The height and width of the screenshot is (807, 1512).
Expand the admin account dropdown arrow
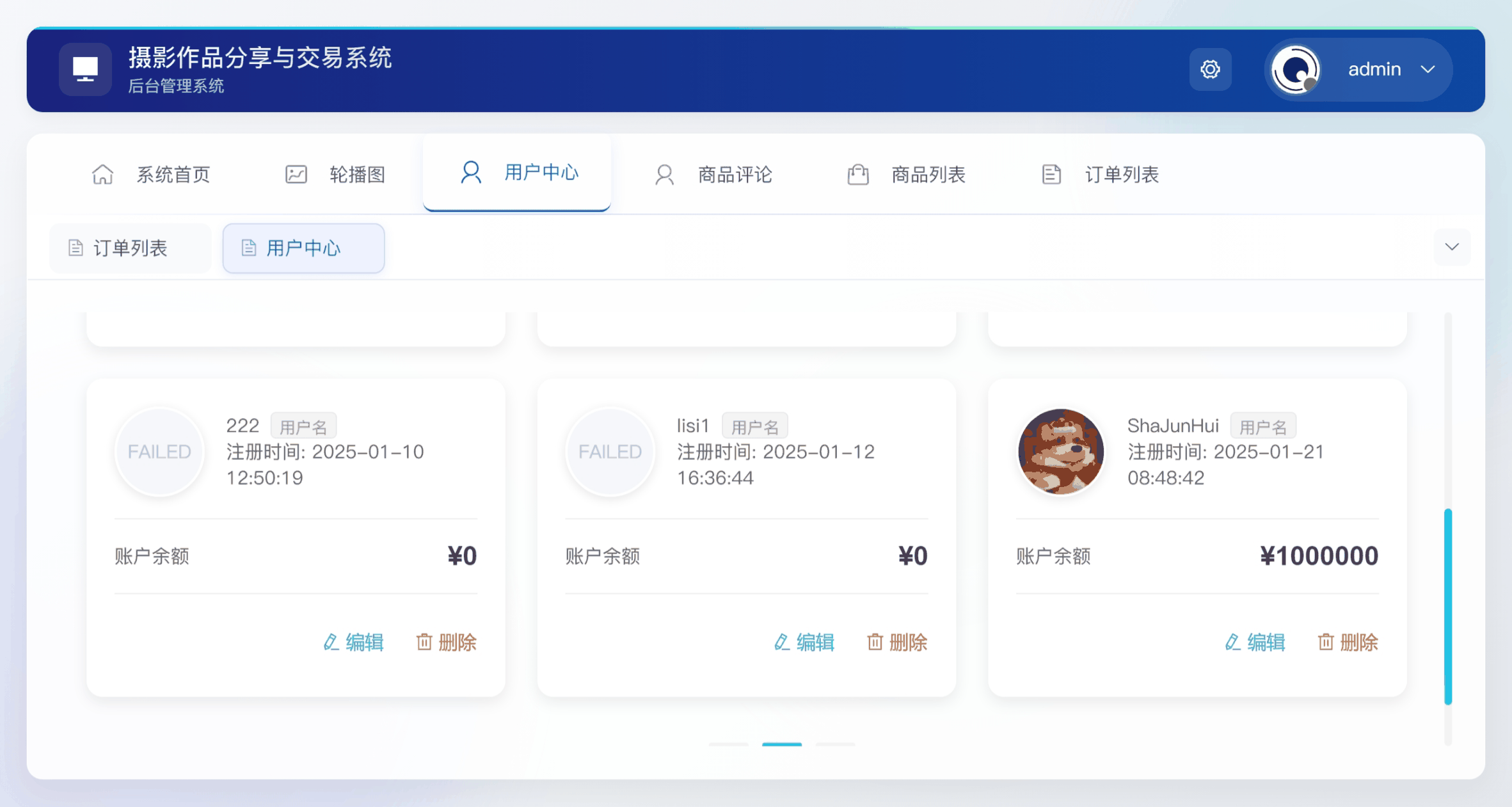(x=1428, y=69)
